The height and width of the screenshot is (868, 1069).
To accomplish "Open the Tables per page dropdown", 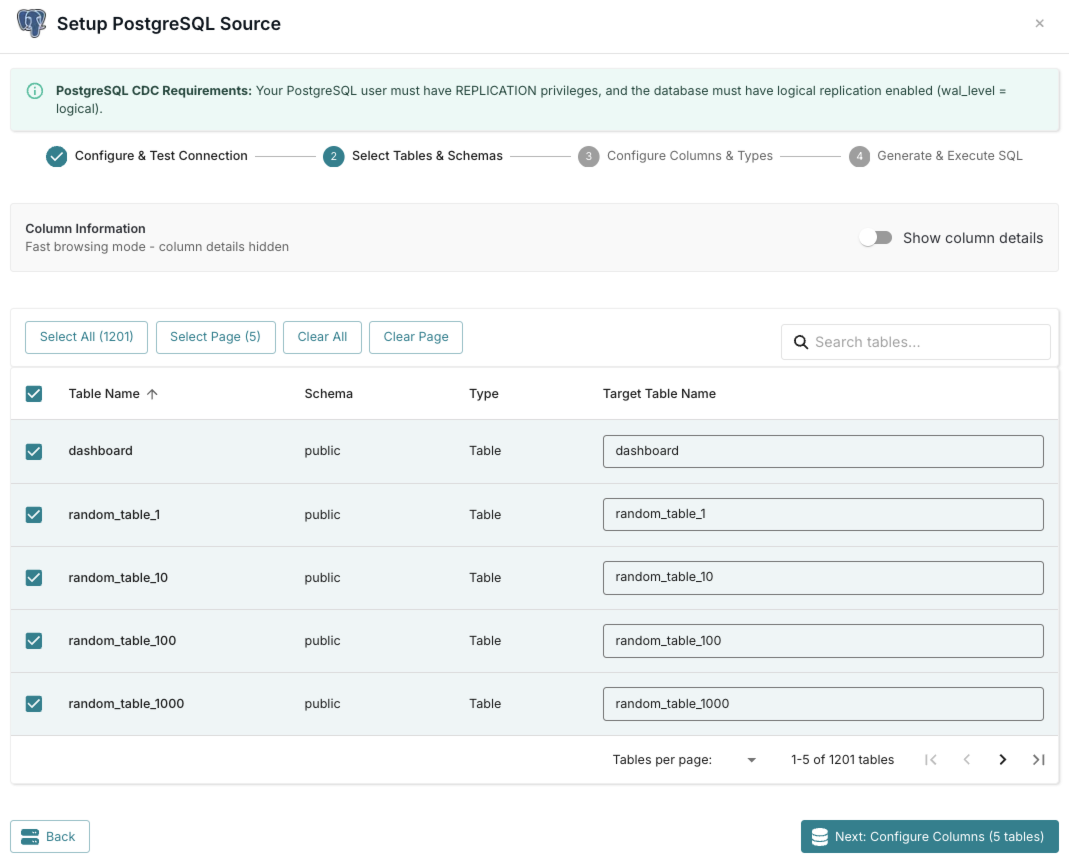I will 751,760.
